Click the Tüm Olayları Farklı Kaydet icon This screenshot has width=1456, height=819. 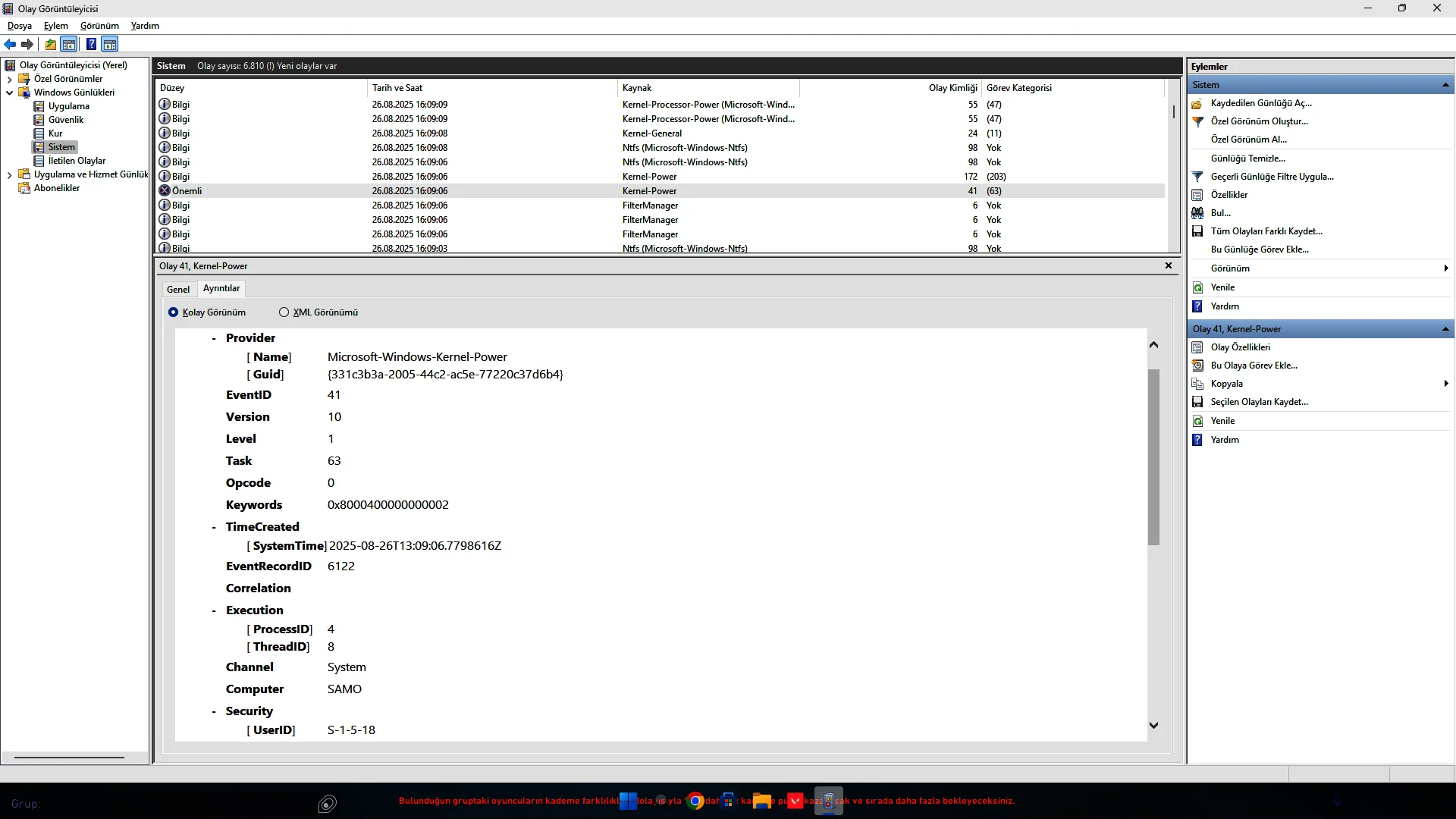coord(1197,231)
